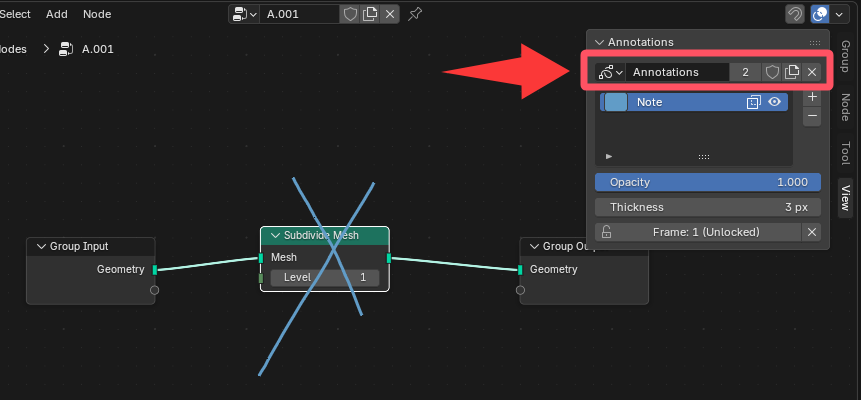
Task: Collapse the Subdivide Mesh node
Action: click(x=275, y=236)
